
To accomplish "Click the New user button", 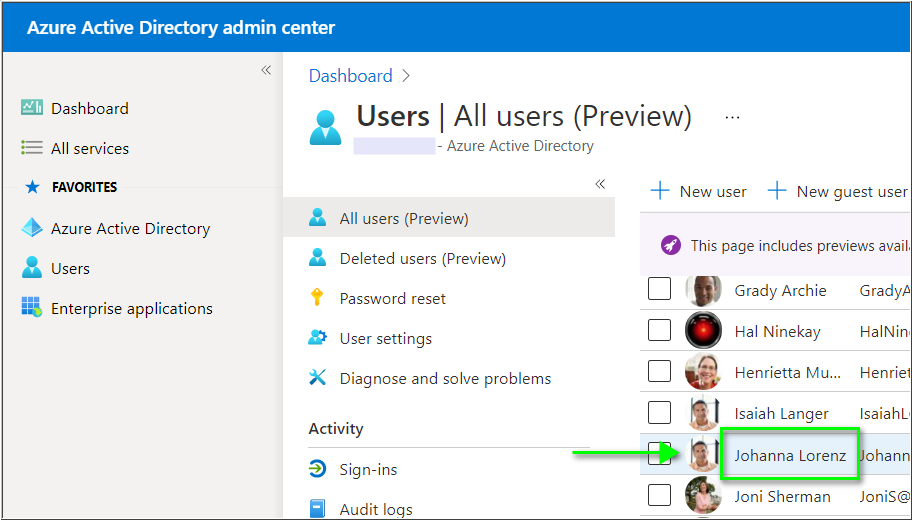I will [699, 191].
